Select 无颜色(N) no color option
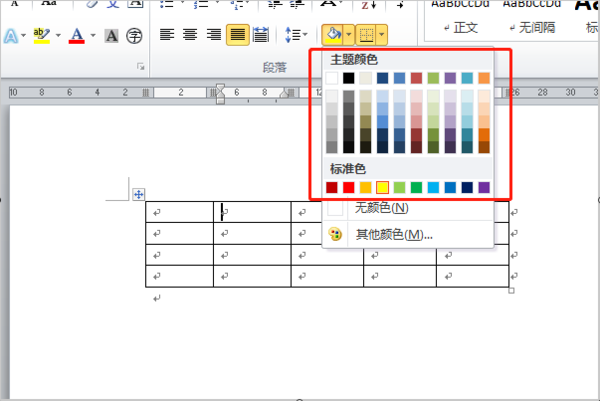The width and height of the screenshot is (600, 401). coord(408,208)
